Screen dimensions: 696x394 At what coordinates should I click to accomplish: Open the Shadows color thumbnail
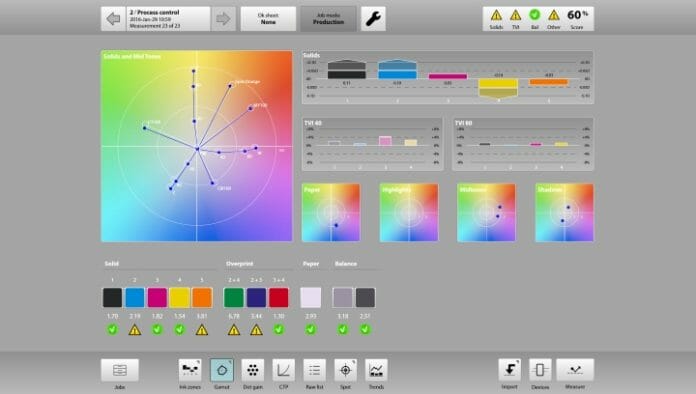pyautogui.click(x=564, y=213)
